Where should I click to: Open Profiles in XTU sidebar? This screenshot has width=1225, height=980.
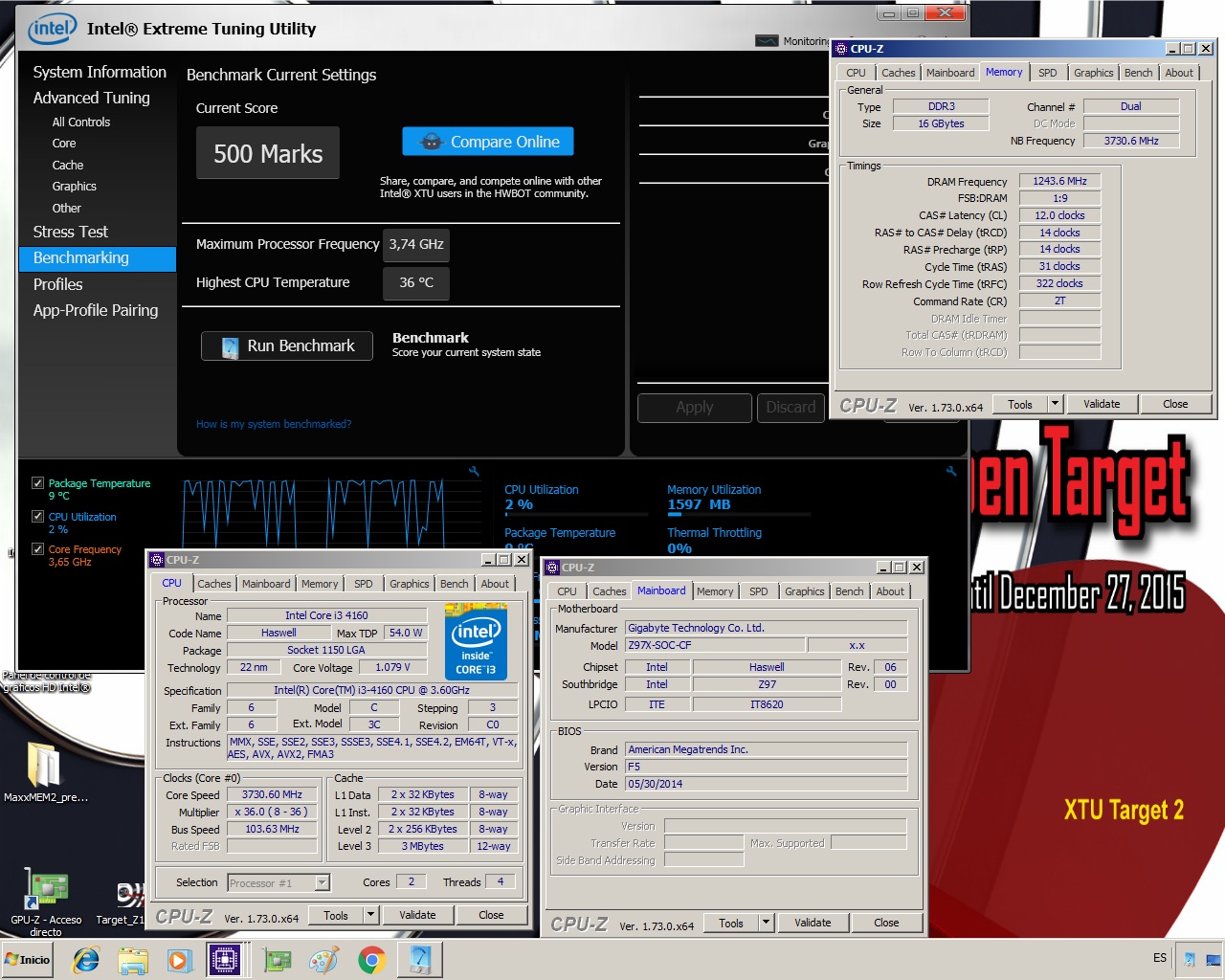(58, 284)
